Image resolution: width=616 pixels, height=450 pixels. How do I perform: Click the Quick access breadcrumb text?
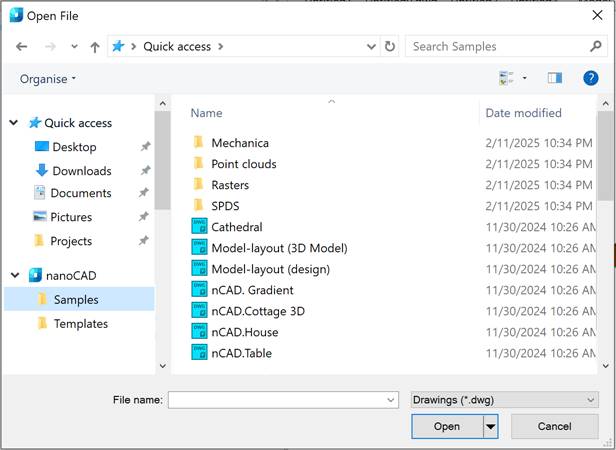[177, 46]
